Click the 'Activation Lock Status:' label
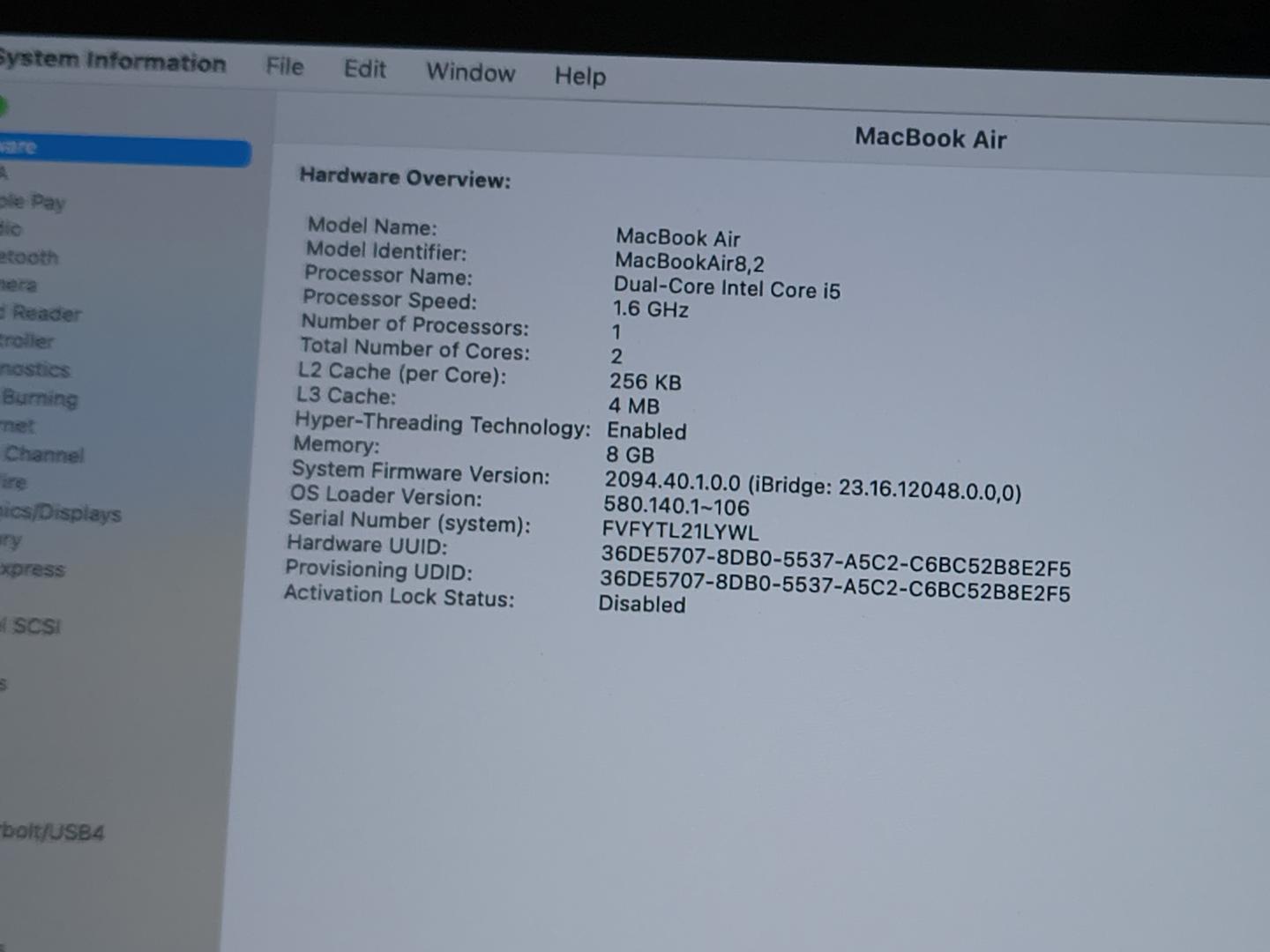The image size is (1270, 952). click(x=400, y=596)
